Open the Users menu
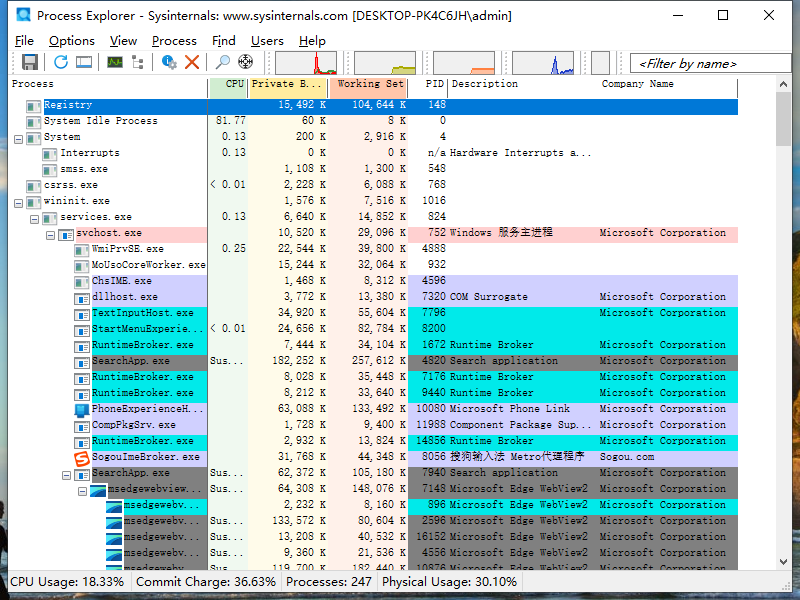 click(x=267, y=41)
